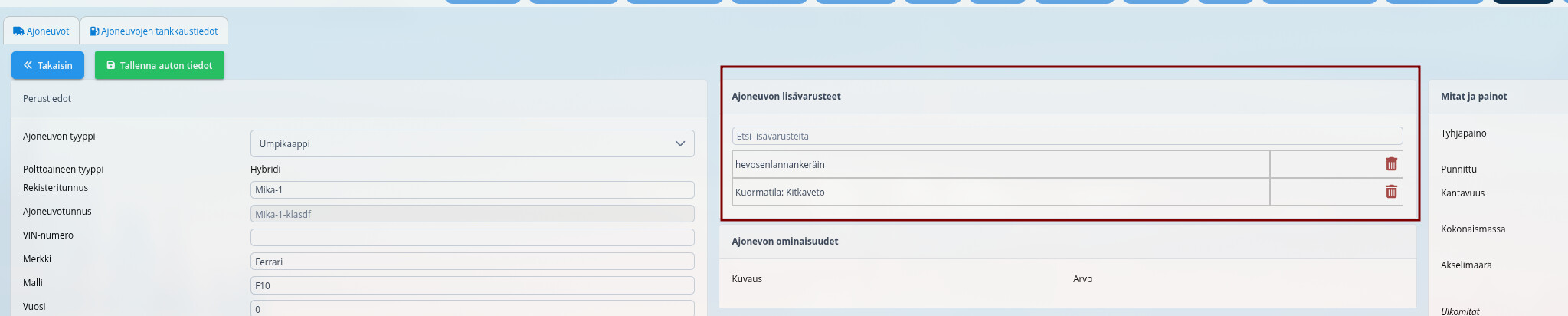Select the Kuormatila: Kitkaveto accessory row text
This screenshot has height=316, width=1568.
coord(780,193)
